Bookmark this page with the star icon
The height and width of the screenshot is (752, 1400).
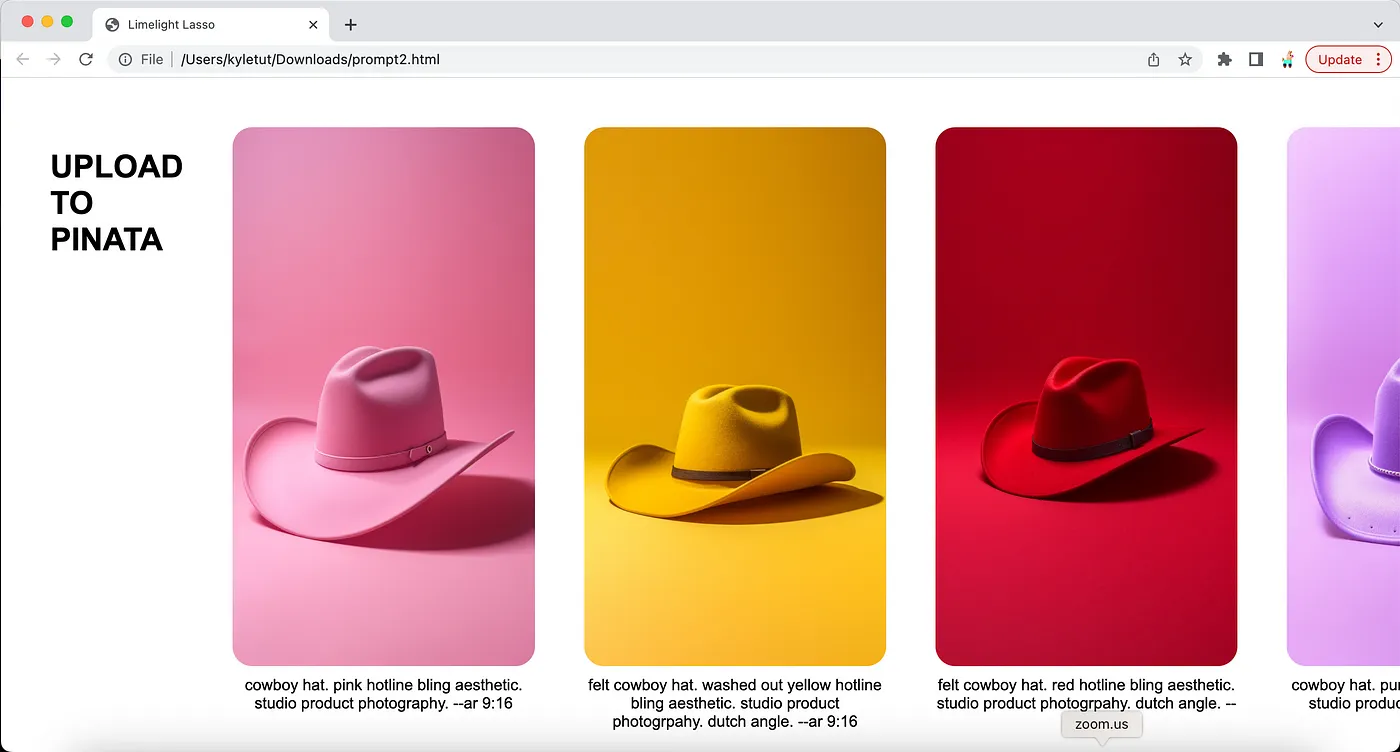(x=1185, y=60)
